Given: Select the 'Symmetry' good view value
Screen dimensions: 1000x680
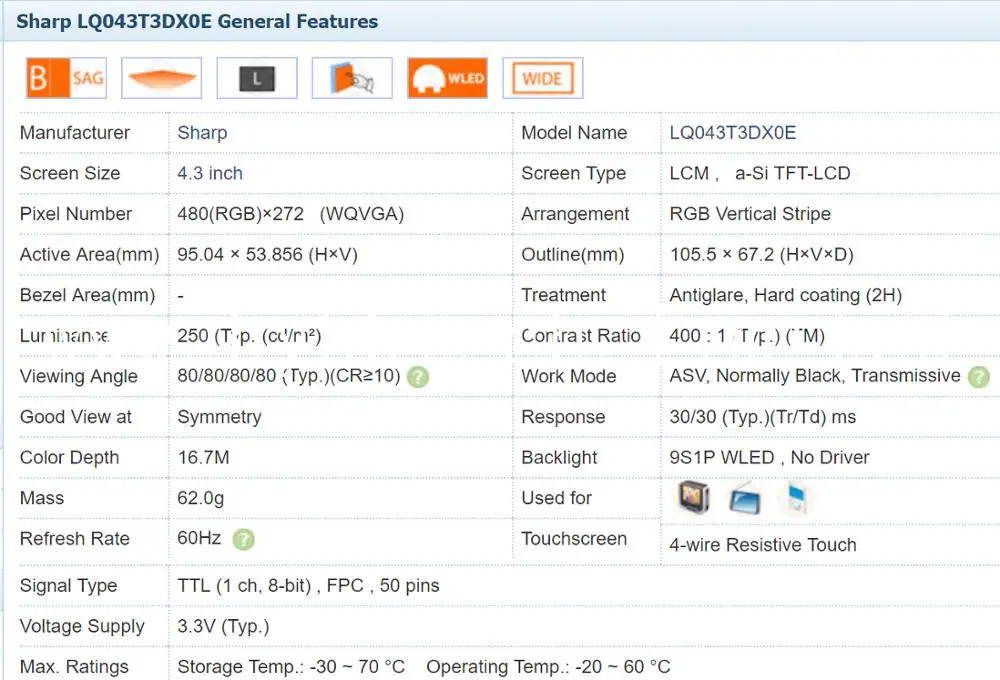Looking at the screenshot, I should tap(219, 417).
